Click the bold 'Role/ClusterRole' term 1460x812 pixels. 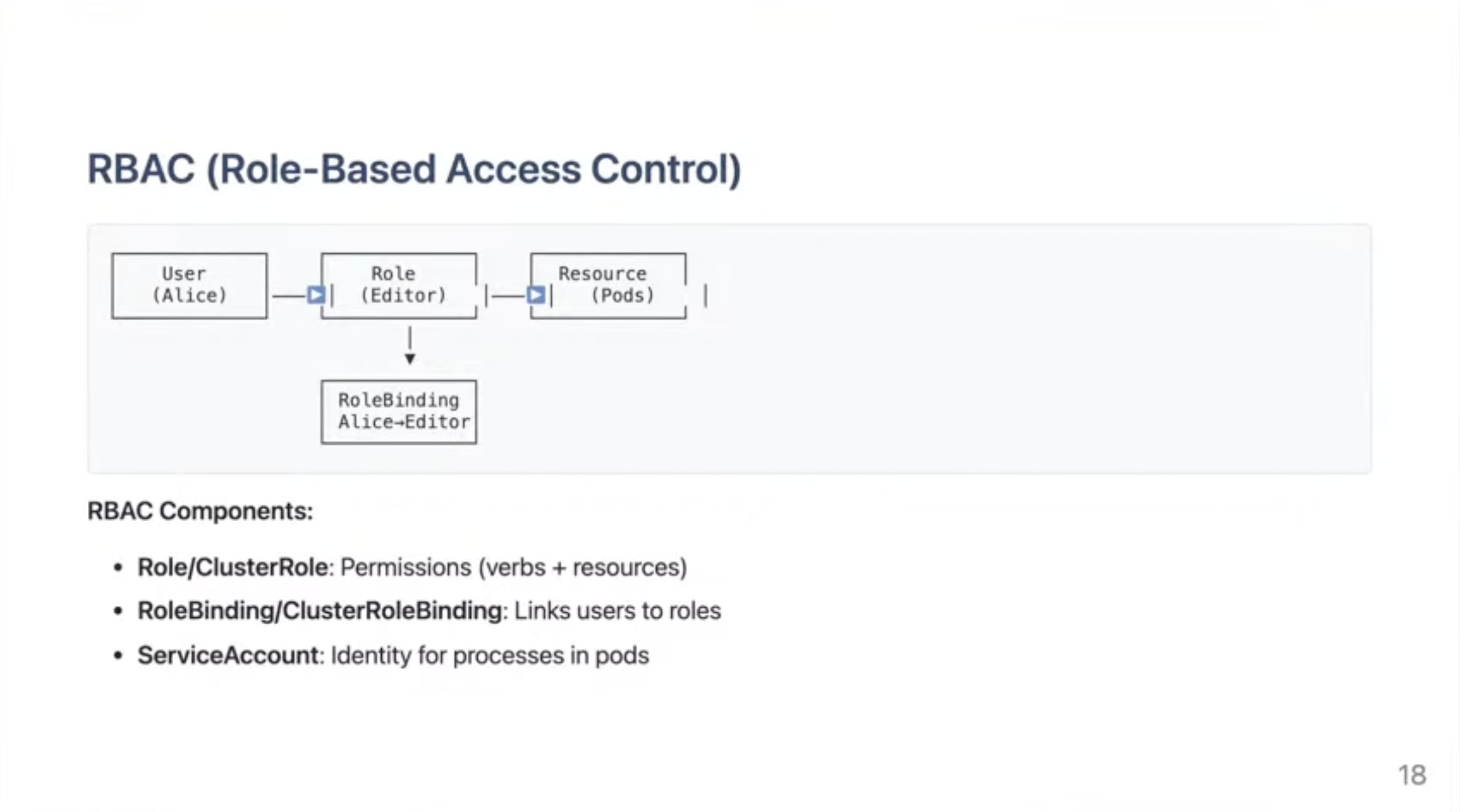coord(232,567)
